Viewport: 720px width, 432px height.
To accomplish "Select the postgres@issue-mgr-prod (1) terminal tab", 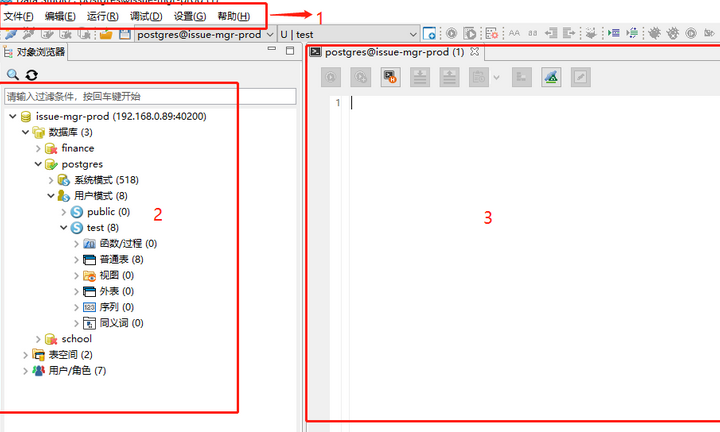I will tap(394, 52).
